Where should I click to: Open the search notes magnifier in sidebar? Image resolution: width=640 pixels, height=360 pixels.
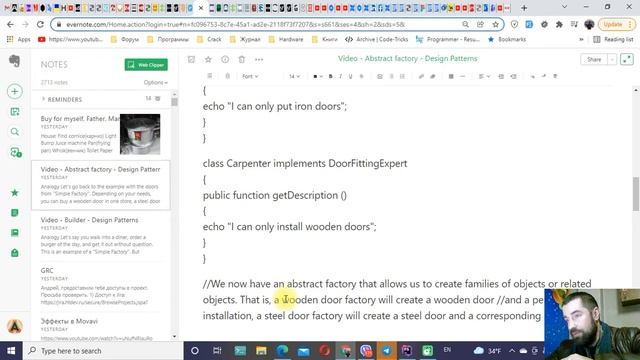[x=15, y=132]
